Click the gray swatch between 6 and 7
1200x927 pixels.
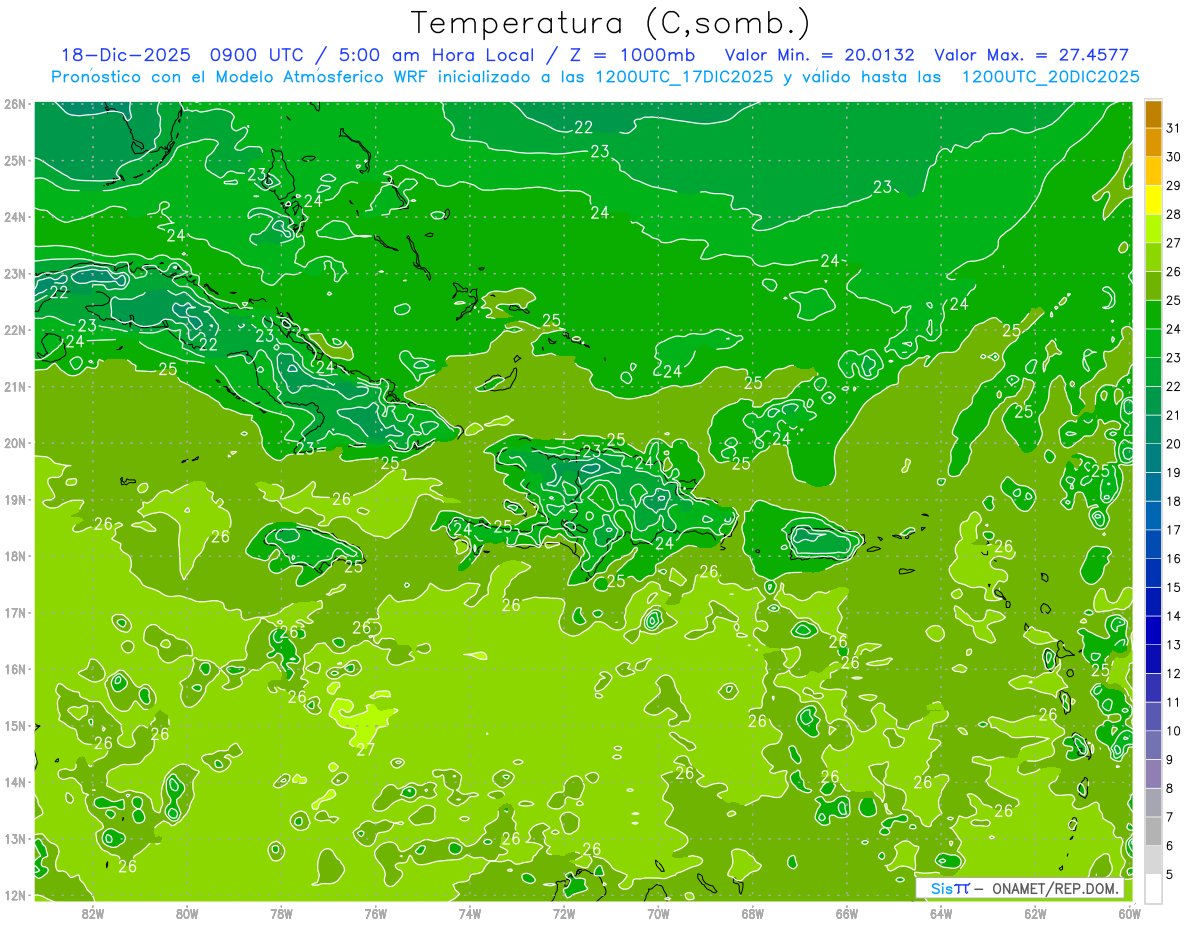[x=1153, y=831]
